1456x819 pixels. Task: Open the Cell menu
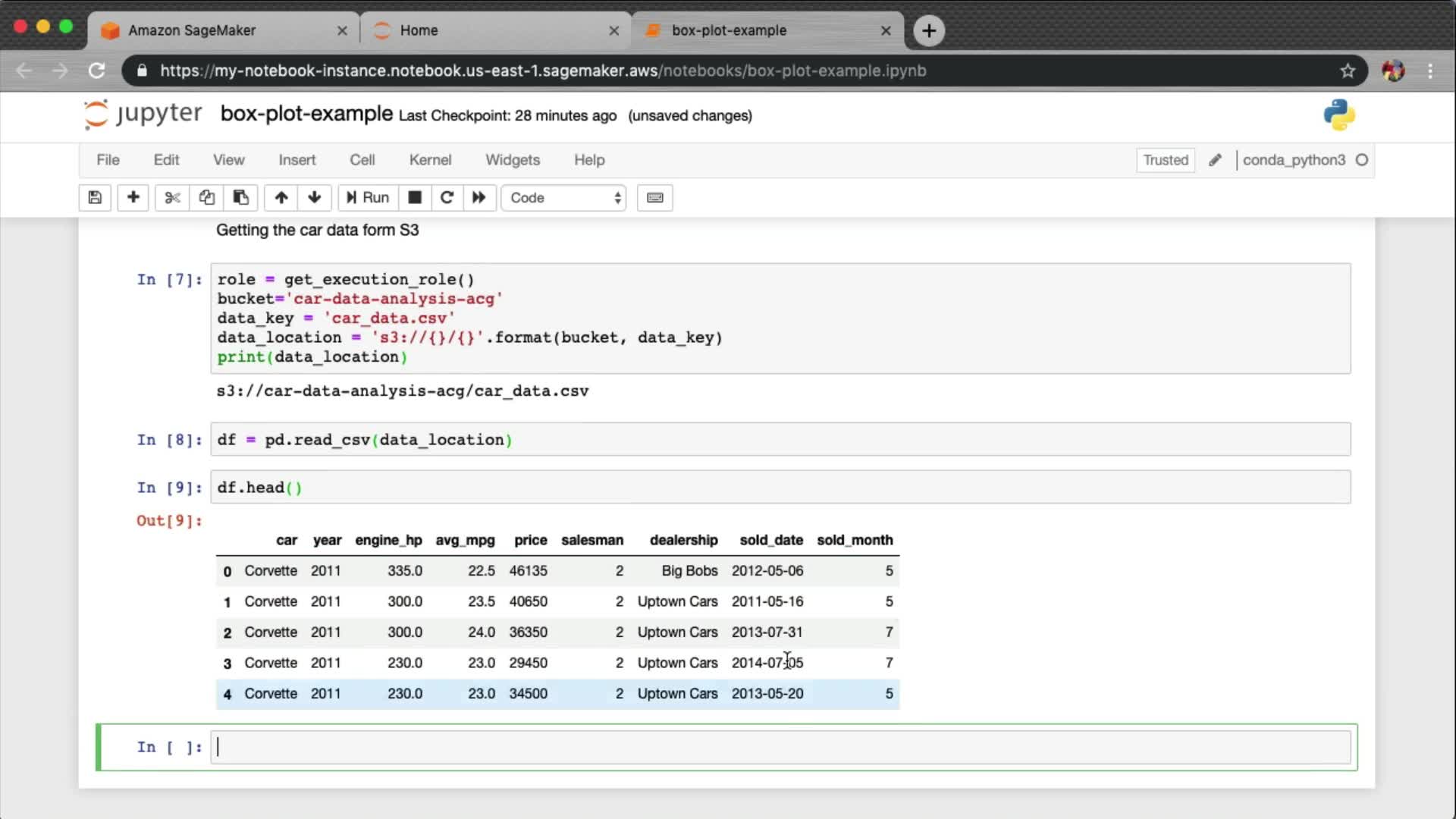click(x=362, y=160)
